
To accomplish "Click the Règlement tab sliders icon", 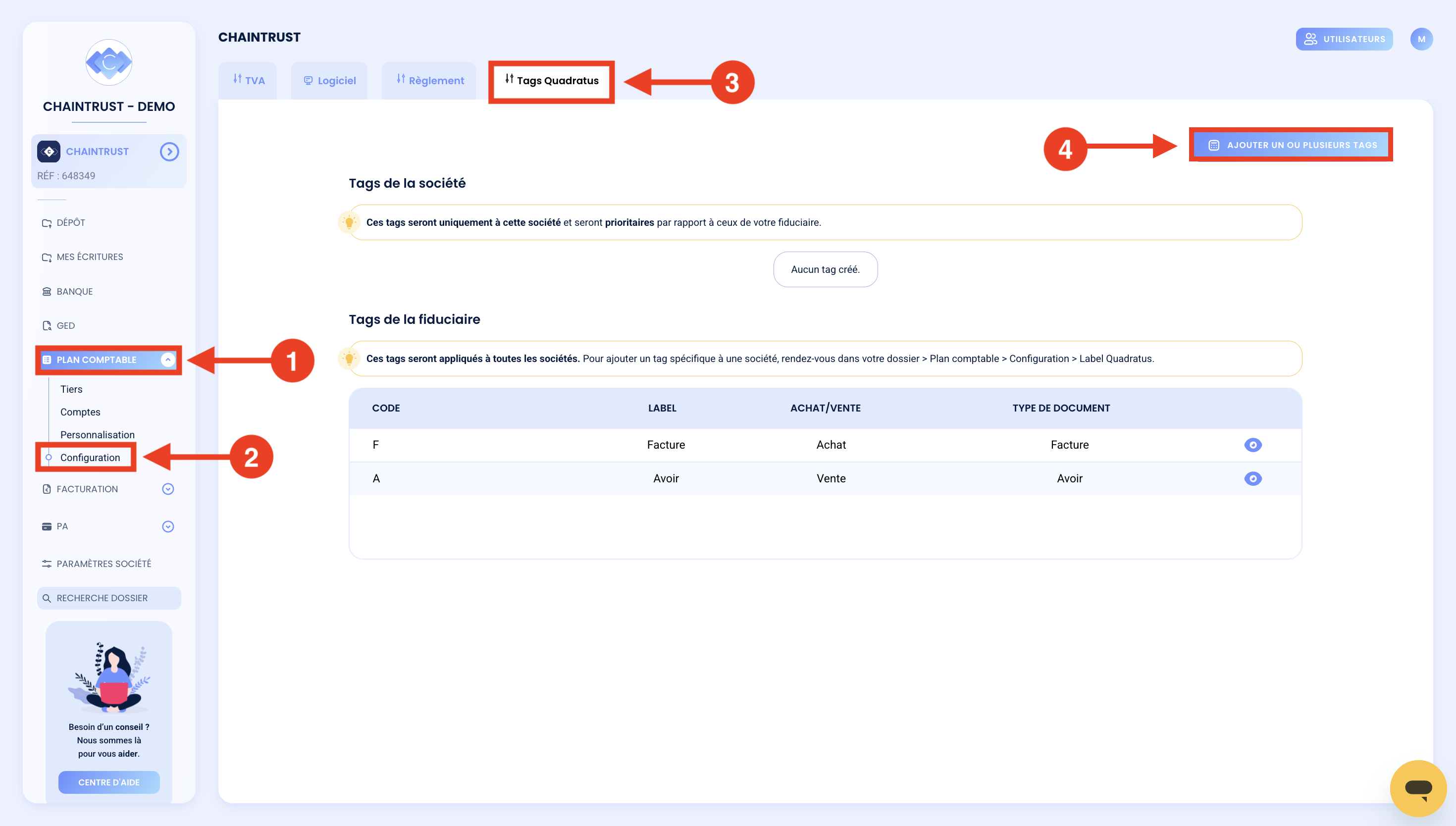I will click(401, 79).
